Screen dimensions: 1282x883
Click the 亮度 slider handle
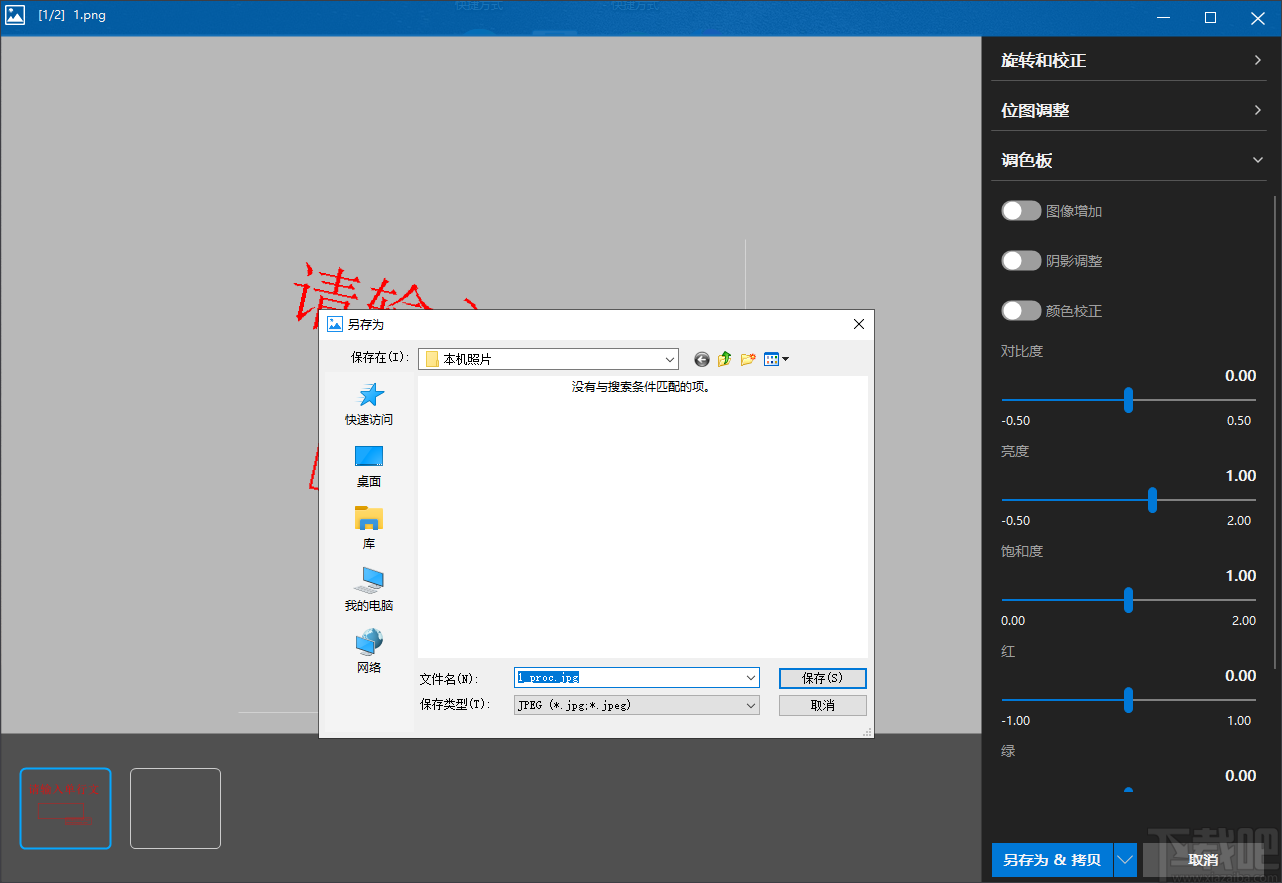tap(1152, 500)
